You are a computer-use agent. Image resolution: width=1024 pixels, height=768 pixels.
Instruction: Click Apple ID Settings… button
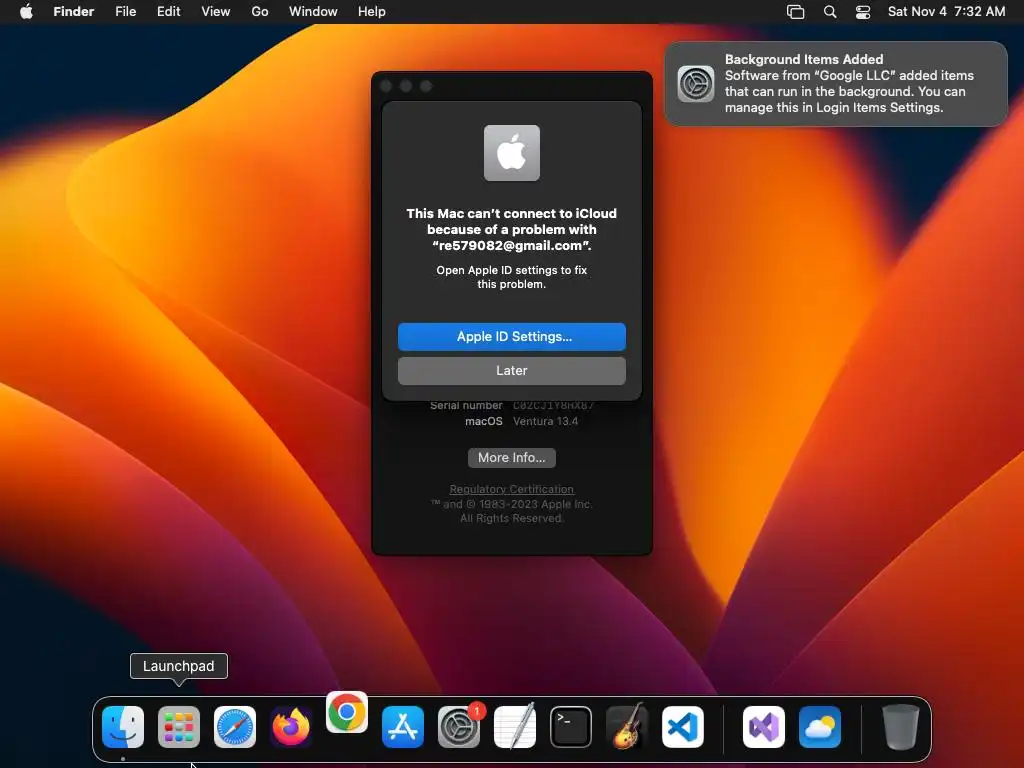tap(511, 336)
